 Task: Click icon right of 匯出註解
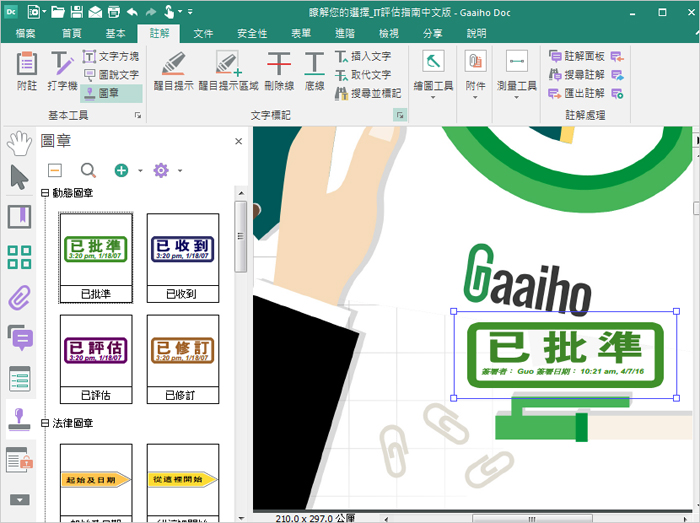(617, 93)
